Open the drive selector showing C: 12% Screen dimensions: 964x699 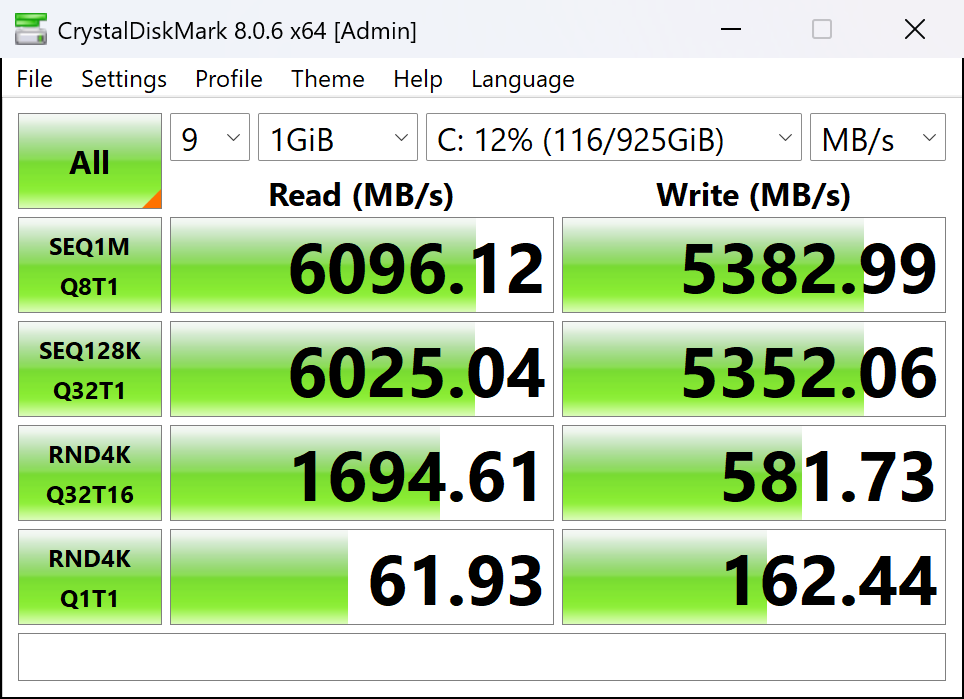(614, 137)
